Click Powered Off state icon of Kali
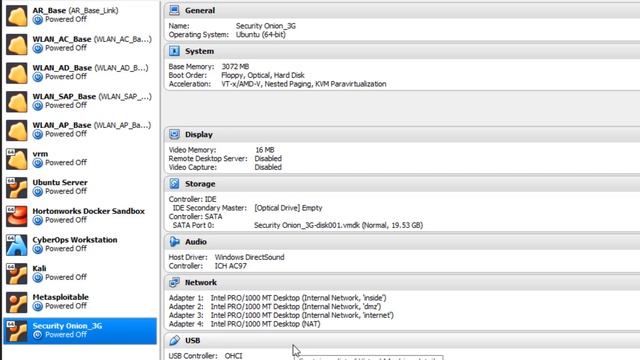Image resolution: width=640 pixels, height=360 pixels. coord(38,278)
